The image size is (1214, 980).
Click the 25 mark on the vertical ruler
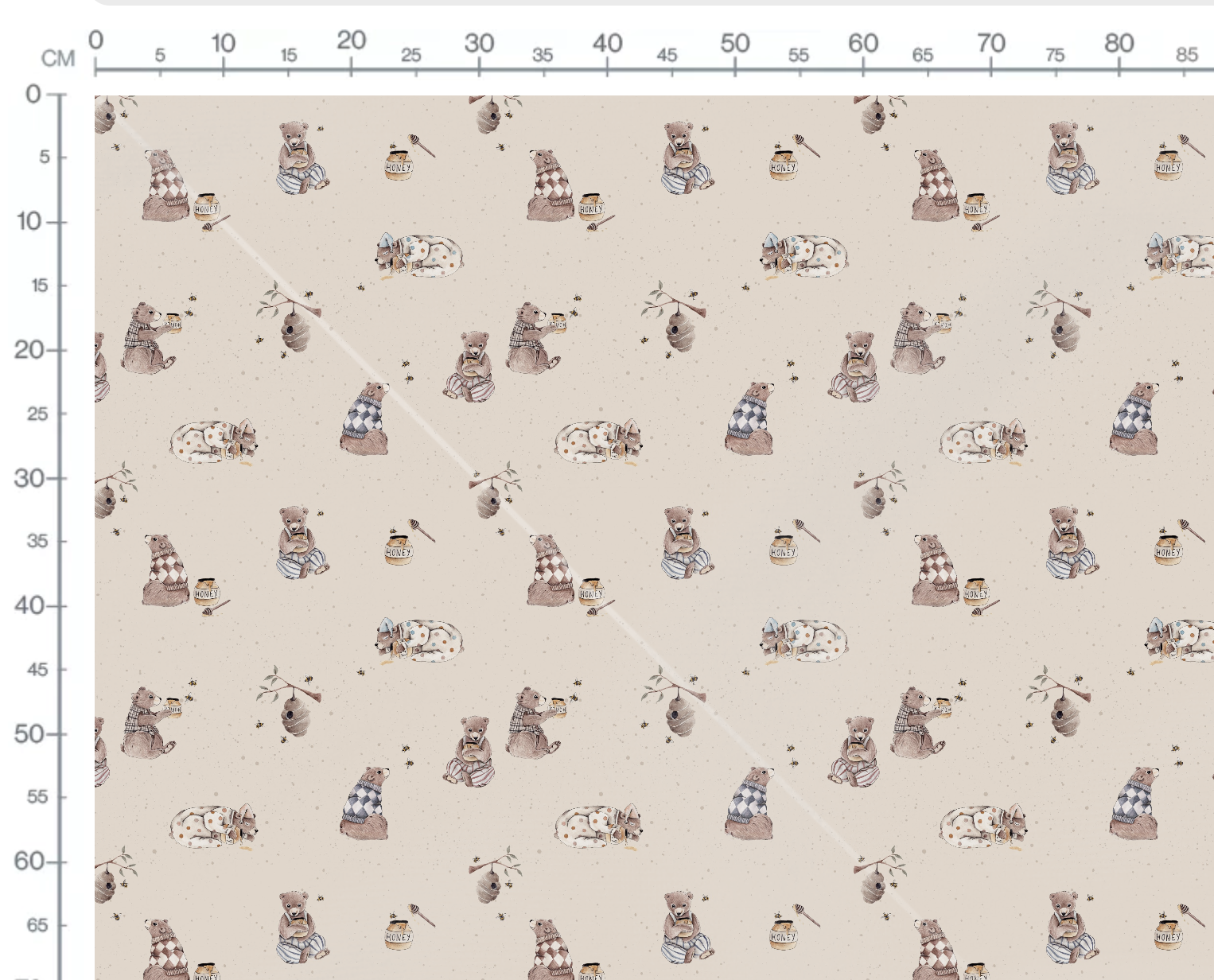point(37,414)
